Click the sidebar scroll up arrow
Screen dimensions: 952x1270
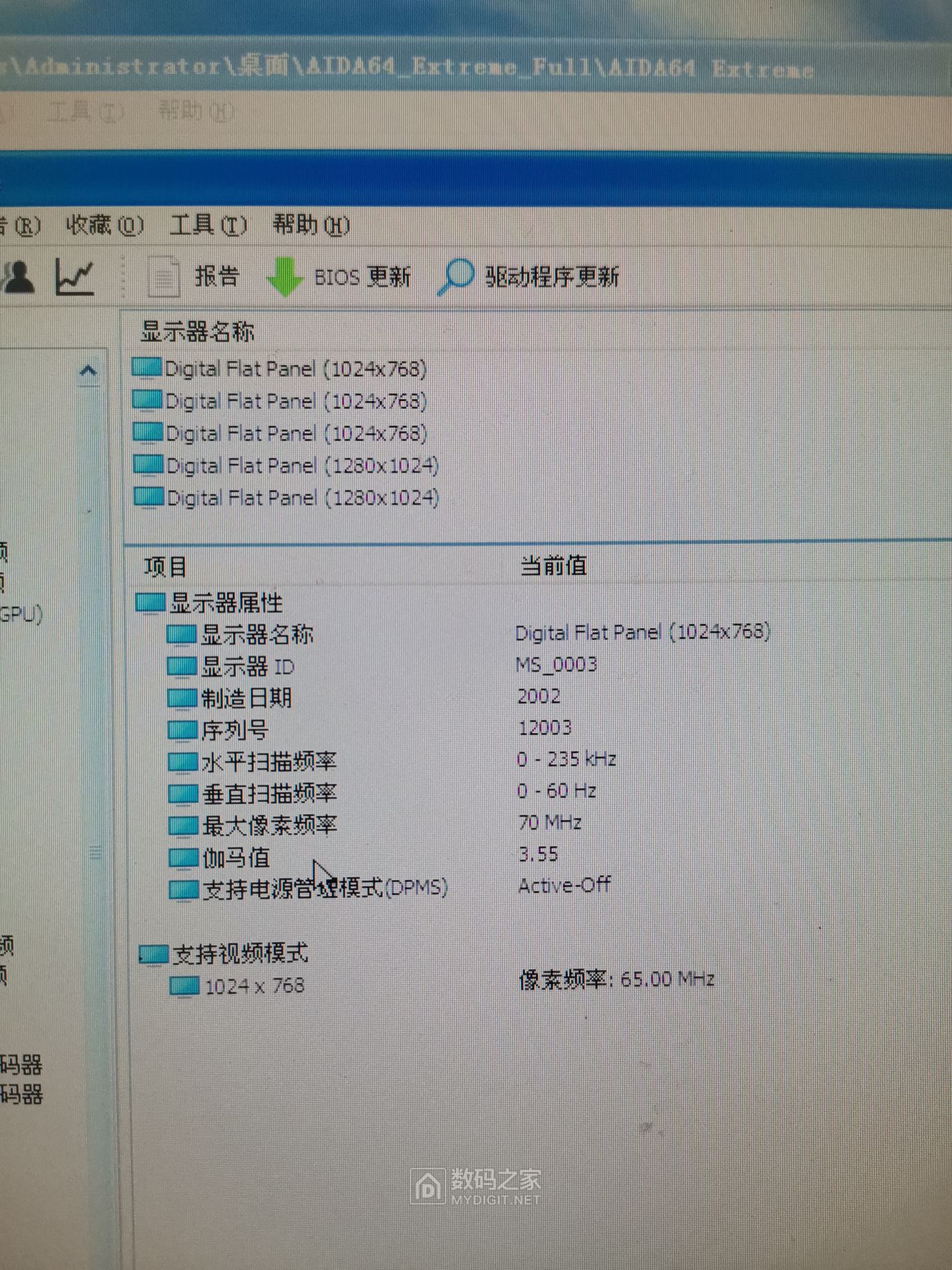click(88, 373)
